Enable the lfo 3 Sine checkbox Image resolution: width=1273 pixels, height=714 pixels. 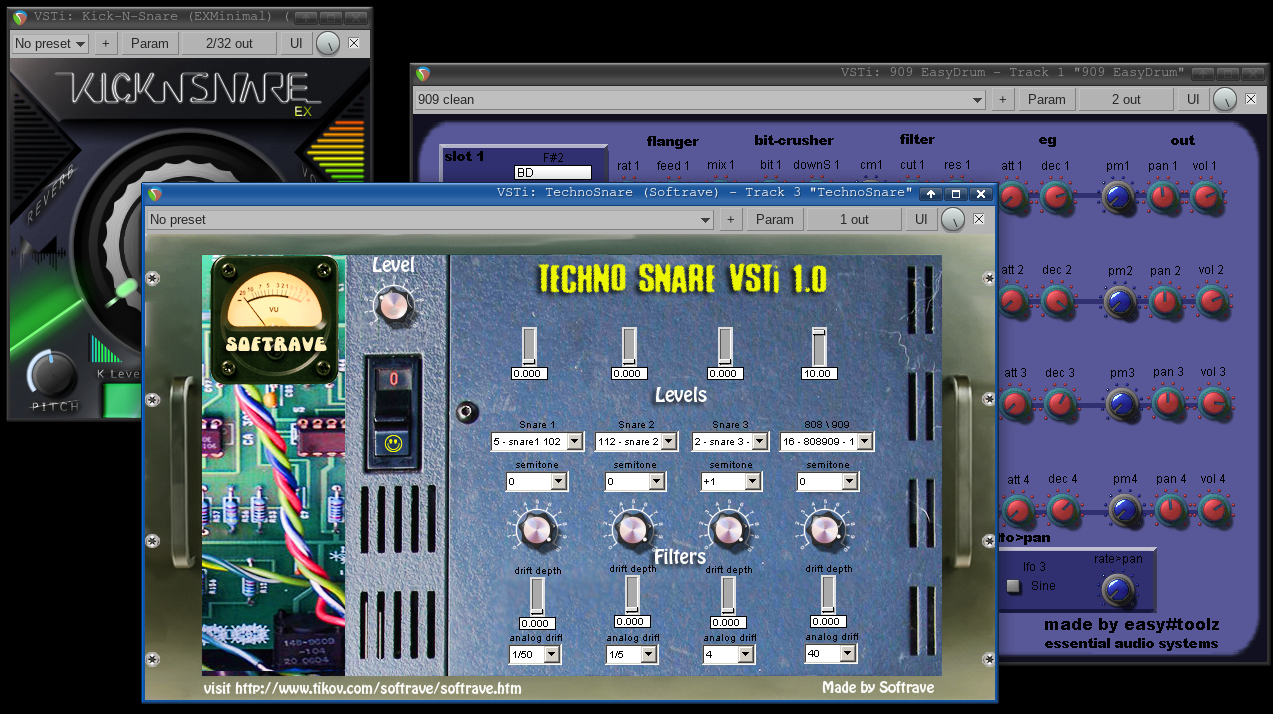click(1013, 586)
